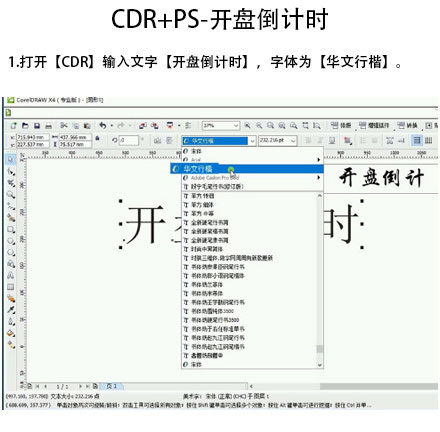
Task: Click the Open file toolbar icon
Action: [25, 126]
